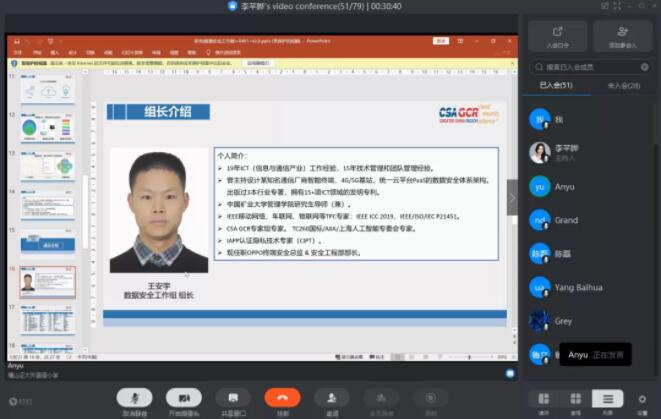Toggle microphone icon on Yang Baihua's avatar
Viewport: 661px width, 419px height.
(x=546, y=294)
